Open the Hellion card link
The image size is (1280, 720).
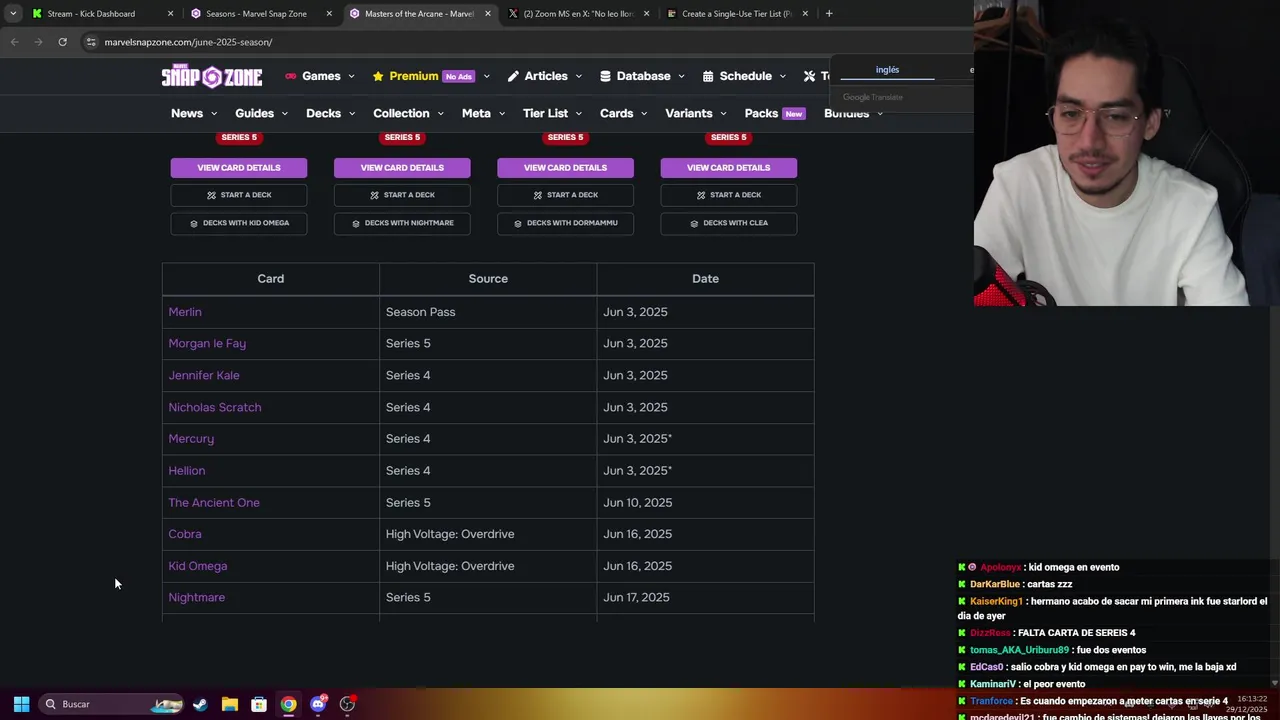(x=187, y=470)
